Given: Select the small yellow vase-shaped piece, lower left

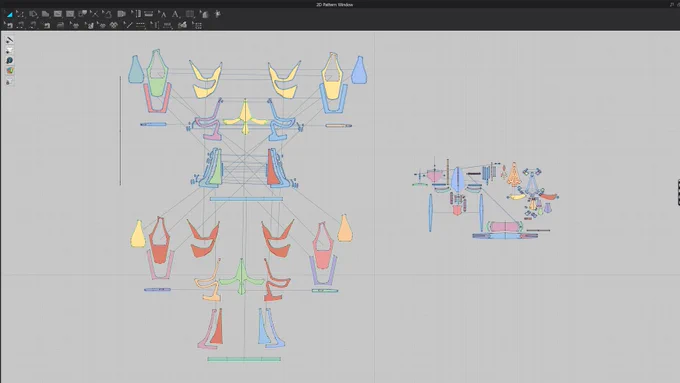Looking at the screenshot, I should 138,235.
